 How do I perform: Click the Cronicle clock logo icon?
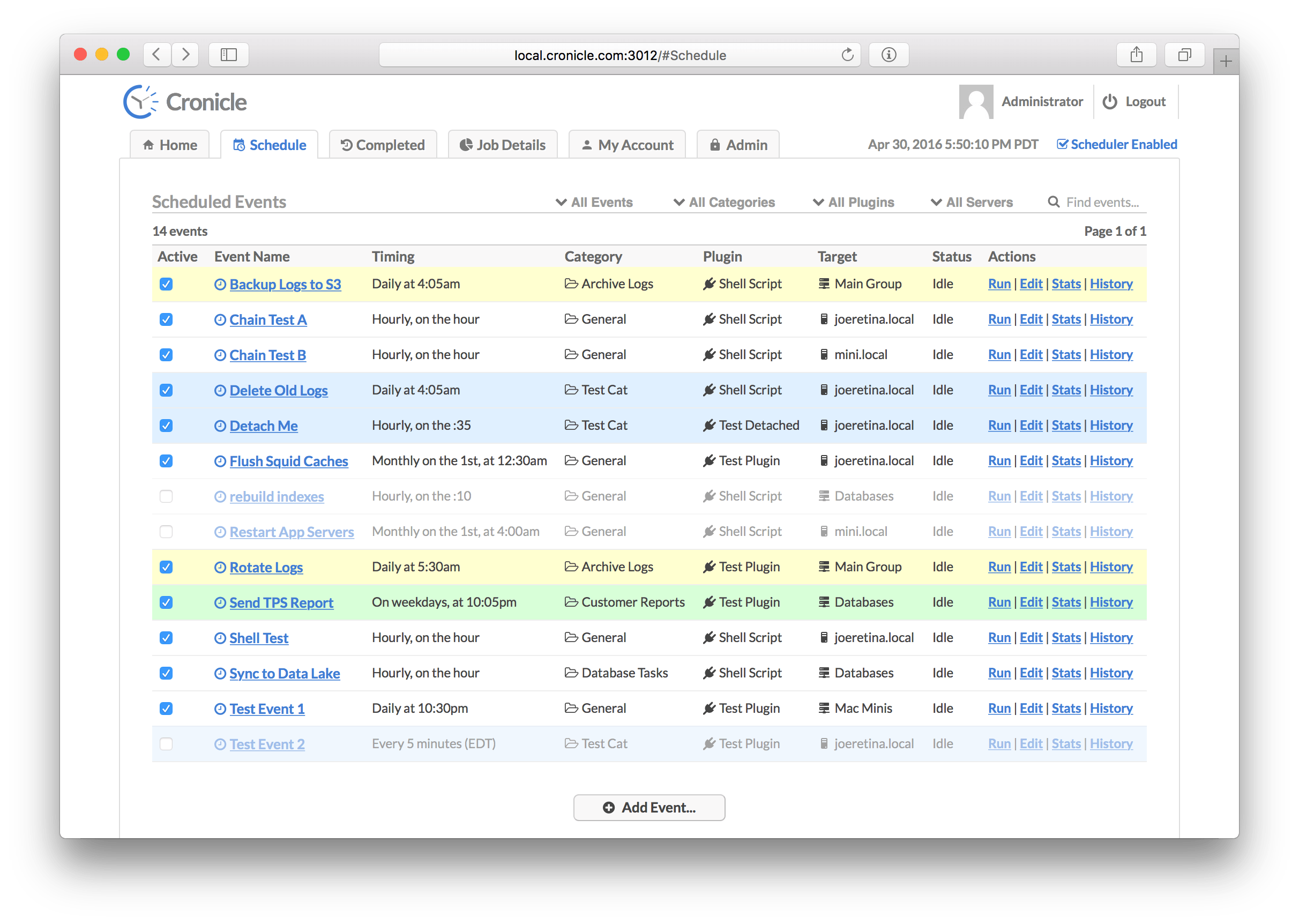(140, 102)
